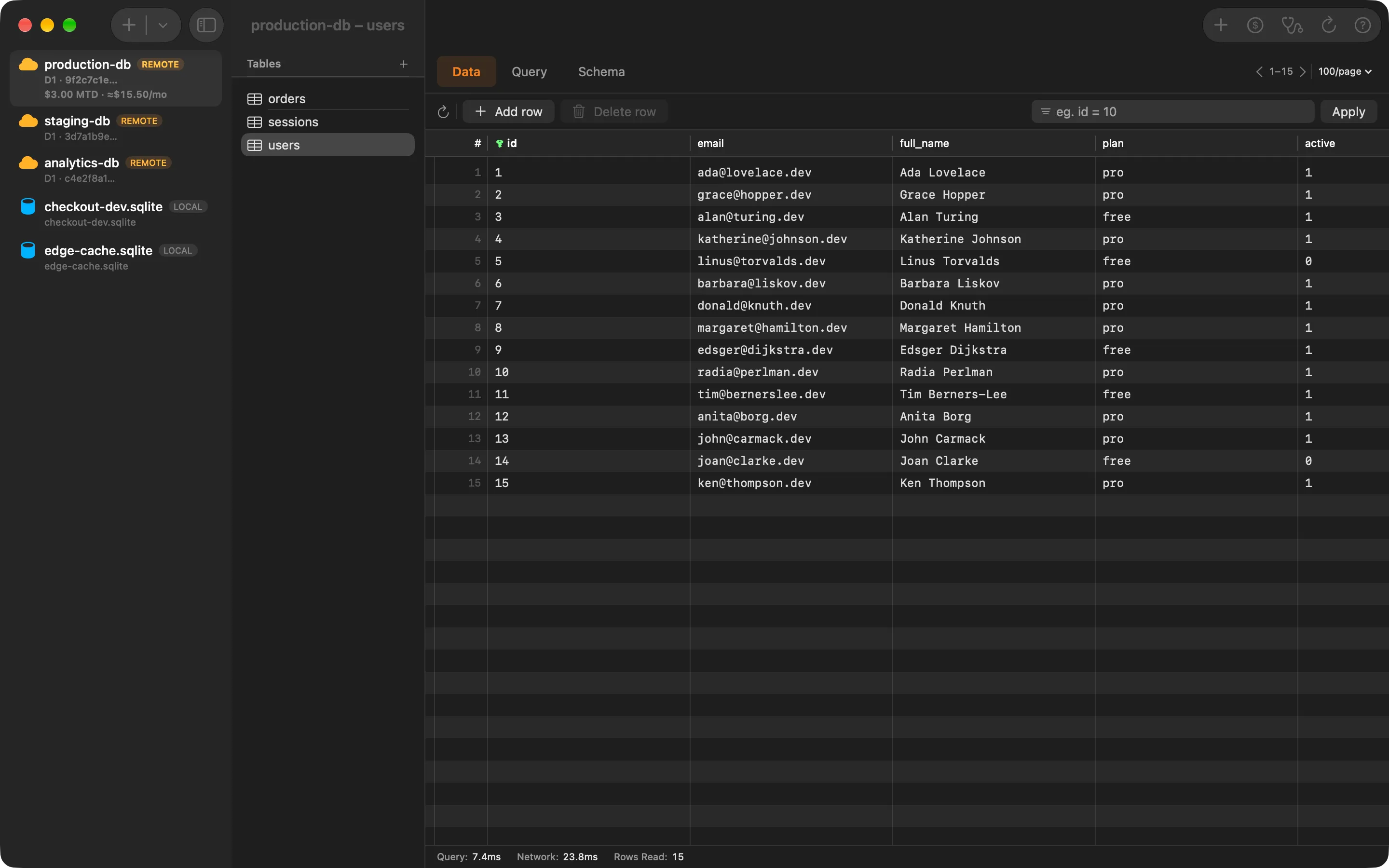Select the staging-db connection

116,128
